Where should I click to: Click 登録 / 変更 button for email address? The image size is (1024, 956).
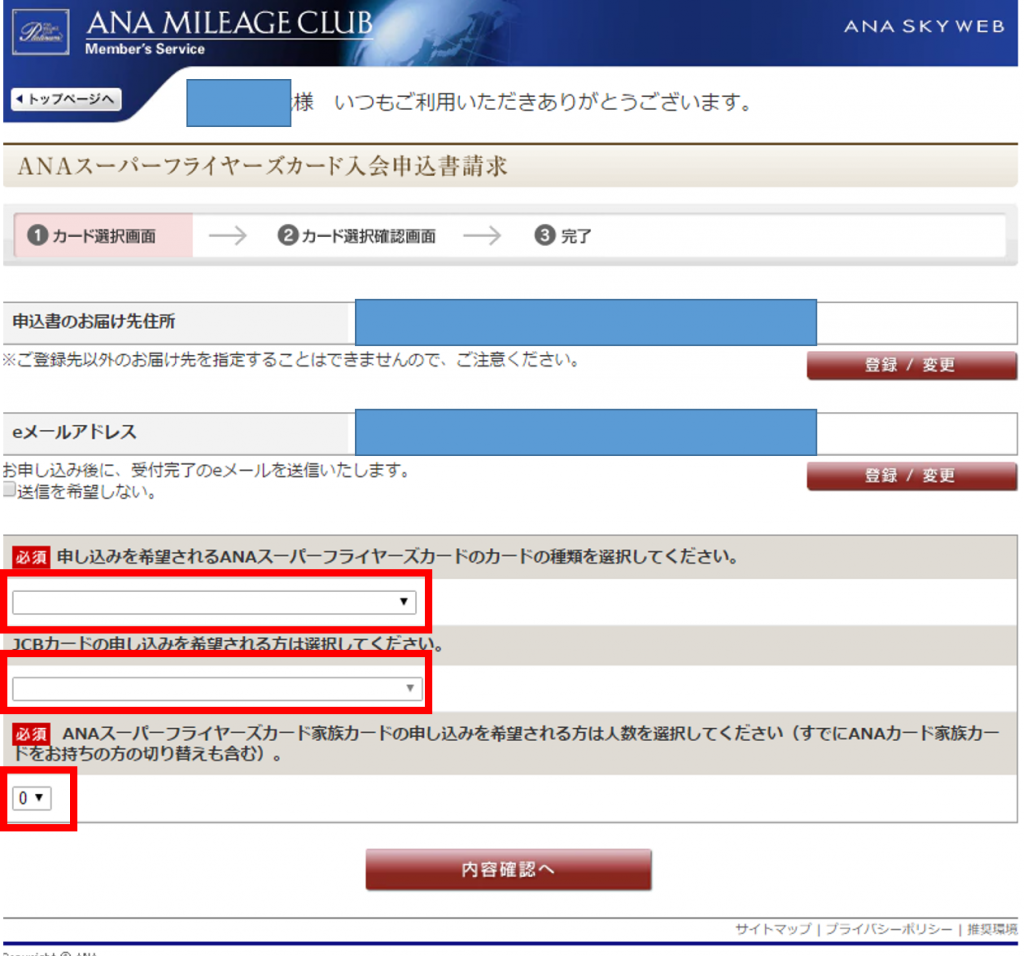tap(911, 475)
